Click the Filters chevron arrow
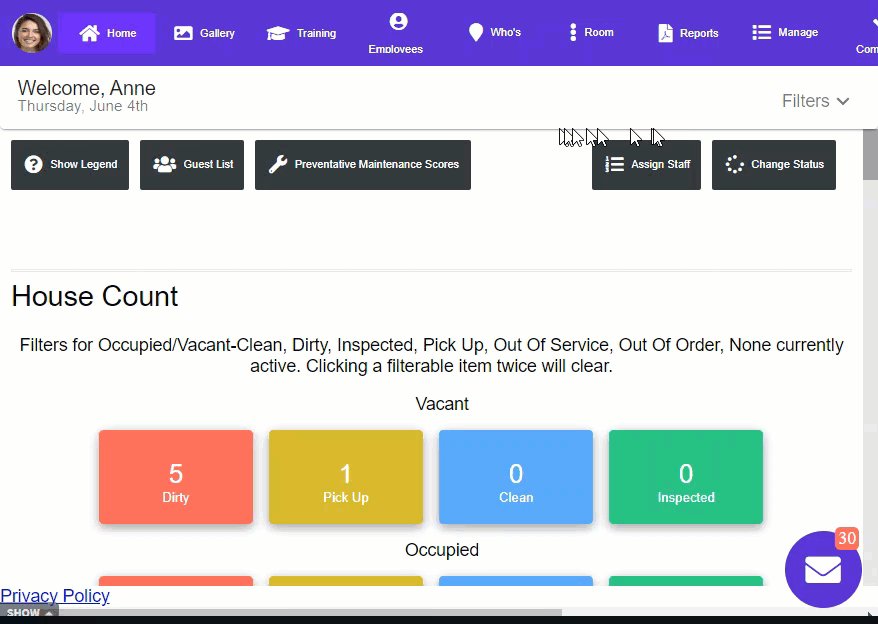Viewport: 878px width, 624px height. pos(843,101)
